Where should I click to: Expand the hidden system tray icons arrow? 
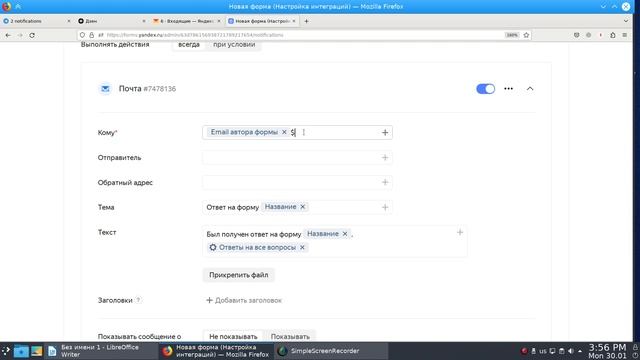point(580,351)
